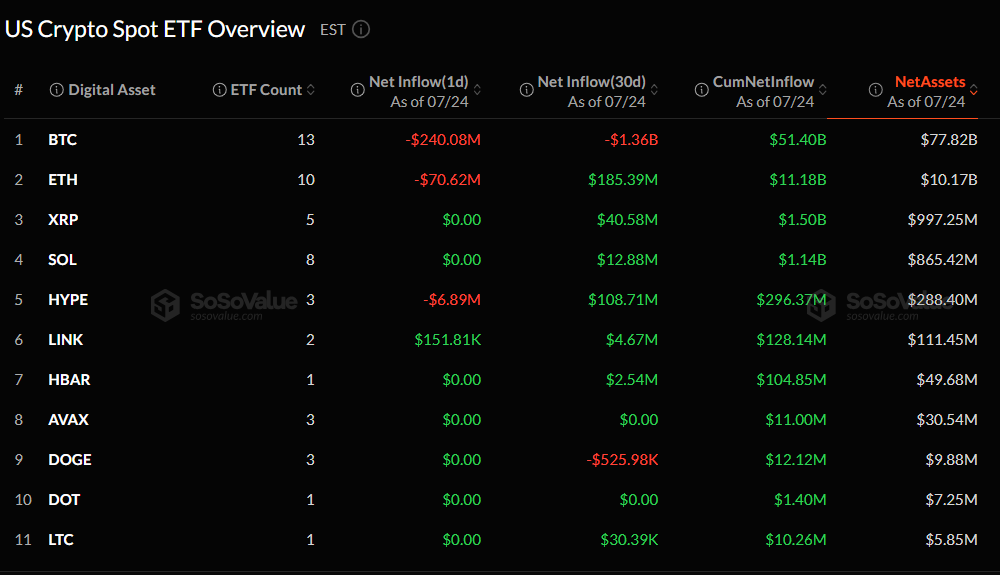Screen dimensions: 1000x575
Task: Click XRP cumulative inflow $1.50B
Action: [x=802, y=220]
